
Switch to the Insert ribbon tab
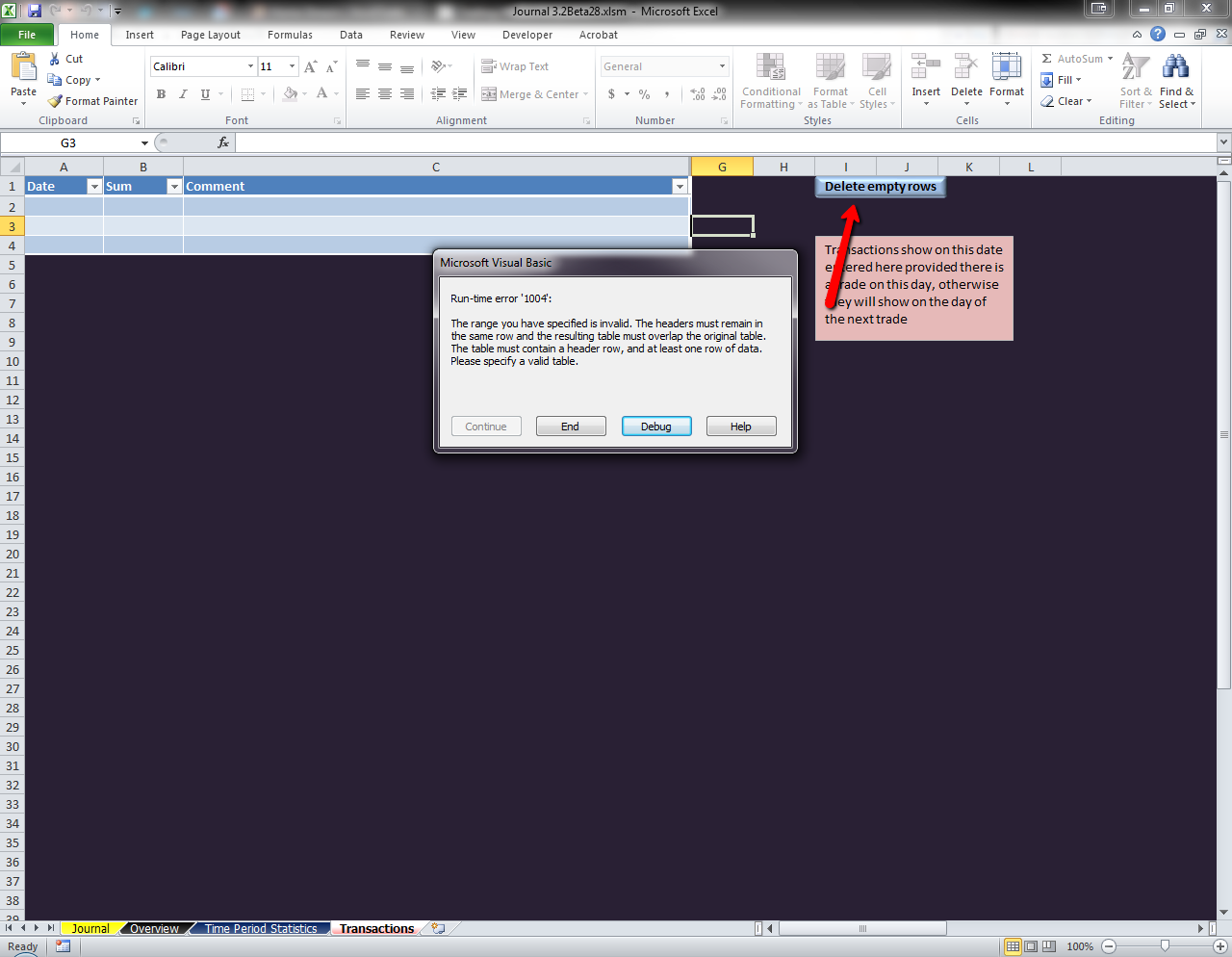click(x=140, y=35)
